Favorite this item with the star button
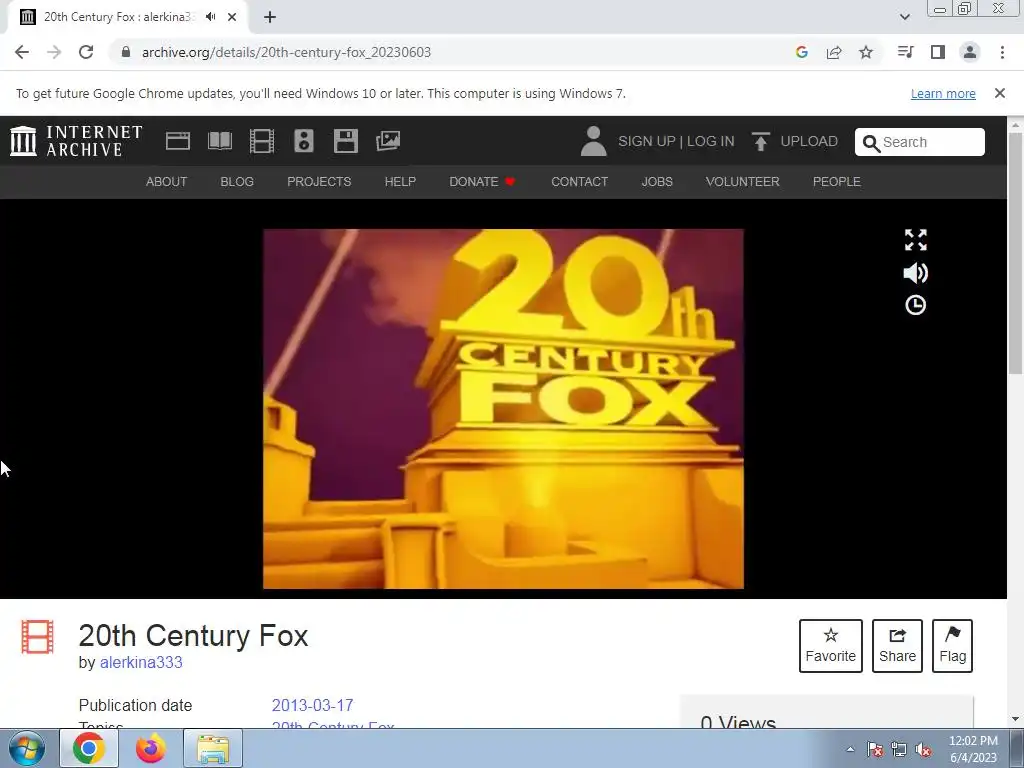The image size is (1024, 768). pyautogui.click(x=831, y=646)
